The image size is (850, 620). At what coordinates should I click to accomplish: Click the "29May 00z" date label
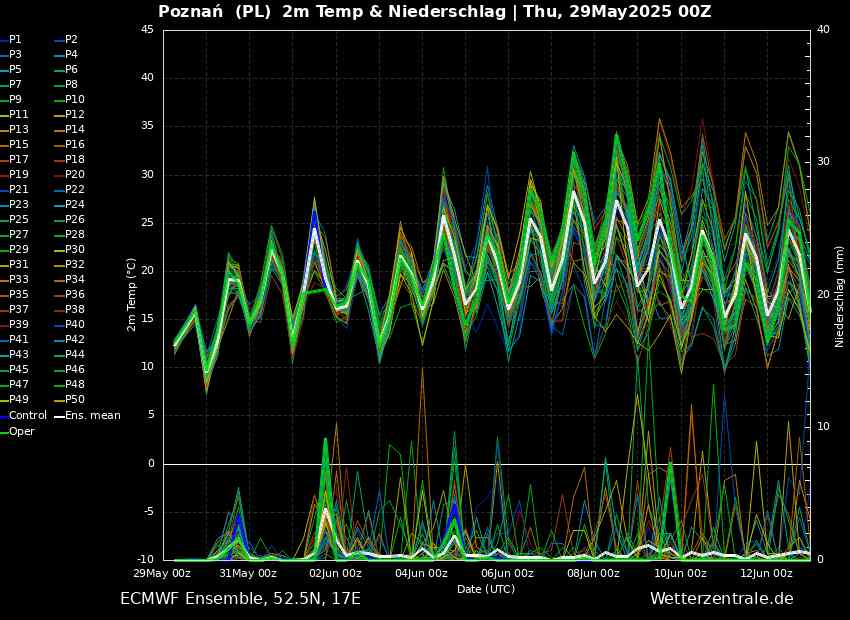point(163,573)
